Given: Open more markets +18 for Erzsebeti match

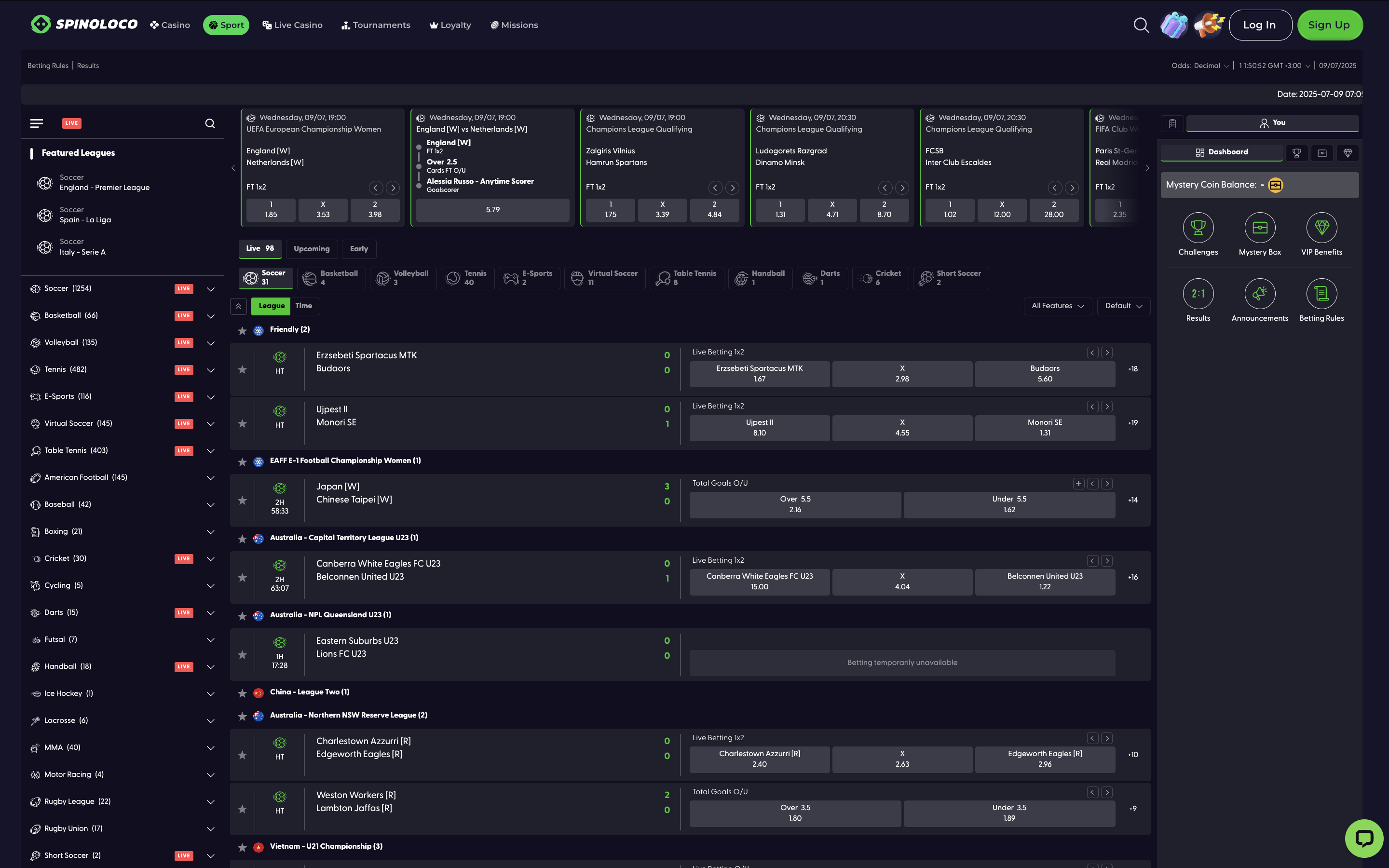Looking at the screenshot, I should click(x=1132, y=369).
